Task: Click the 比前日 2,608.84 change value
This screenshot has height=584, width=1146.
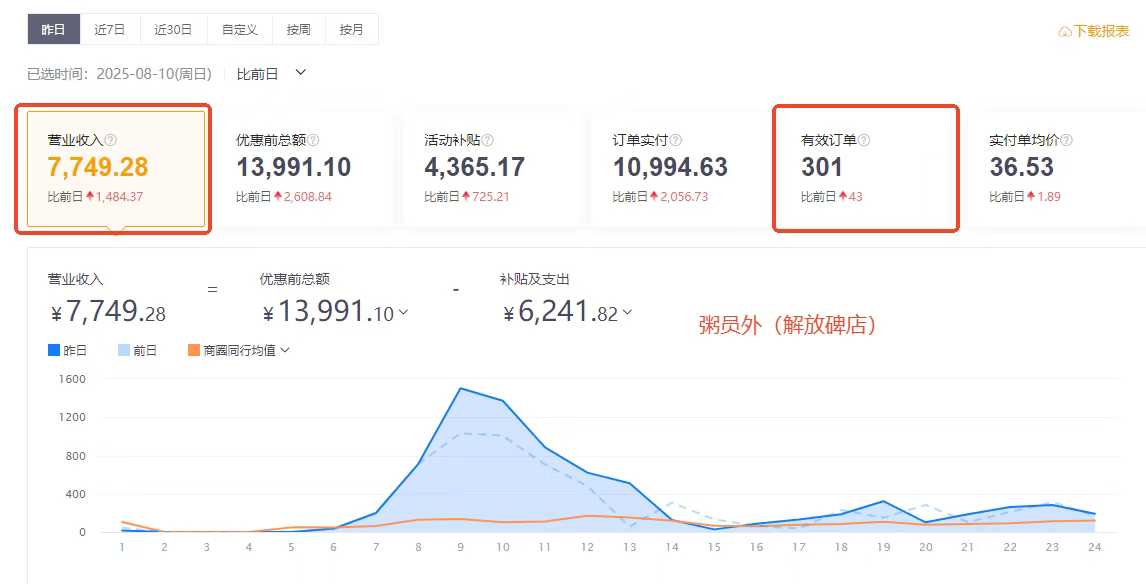Action: click(284, 197)
